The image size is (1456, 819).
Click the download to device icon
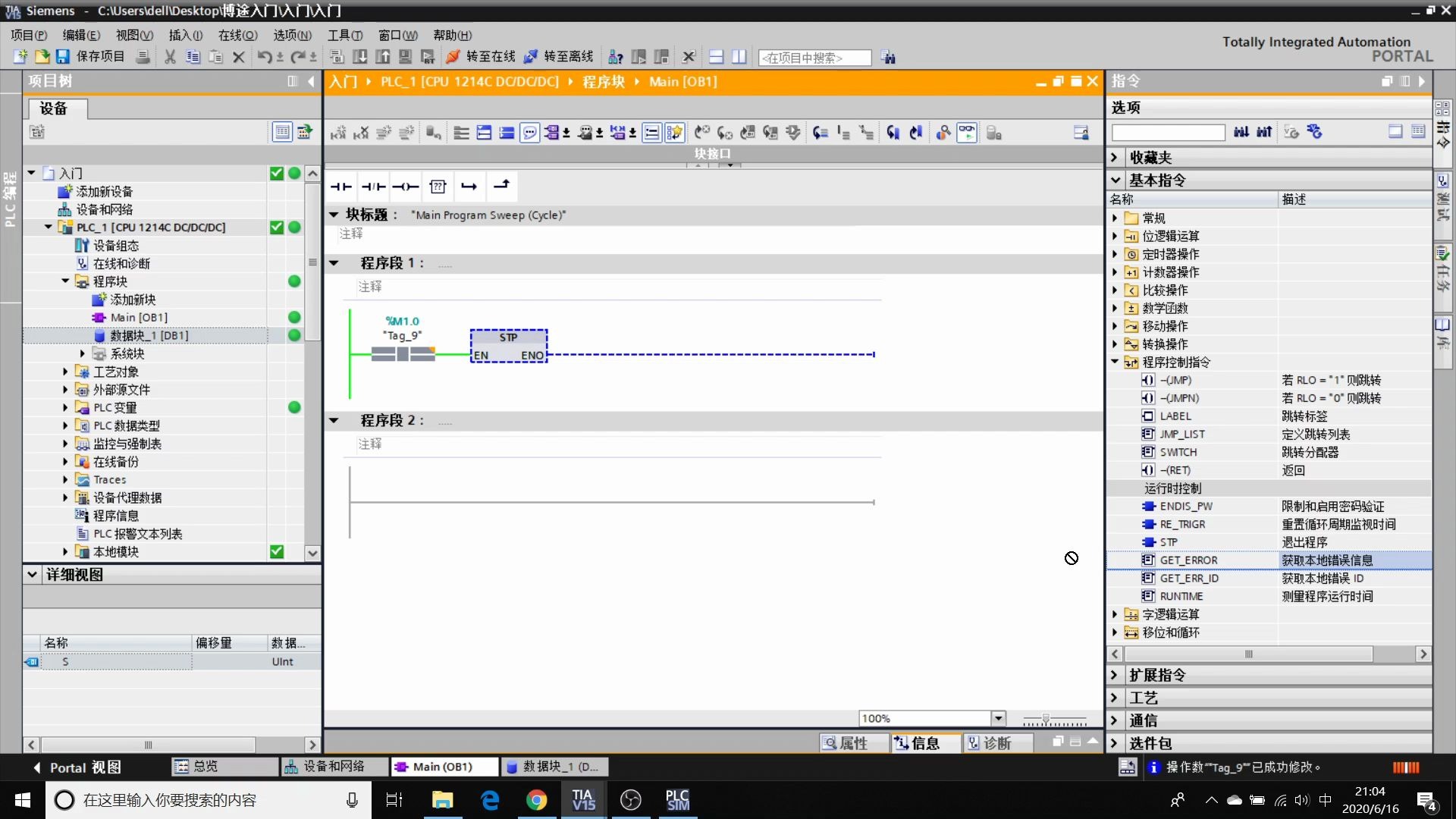(x=360, y=57)
